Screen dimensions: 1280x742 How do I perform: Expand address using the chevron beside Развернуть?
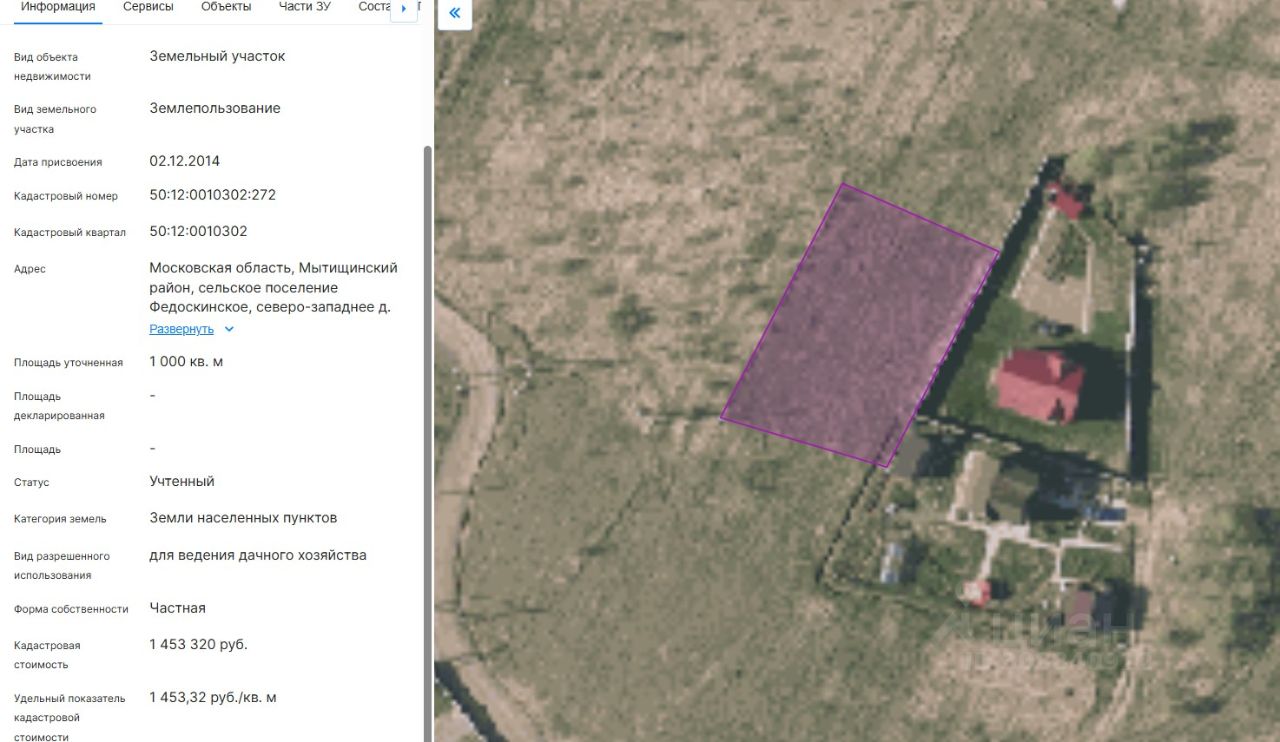click(x=229, y=329)
